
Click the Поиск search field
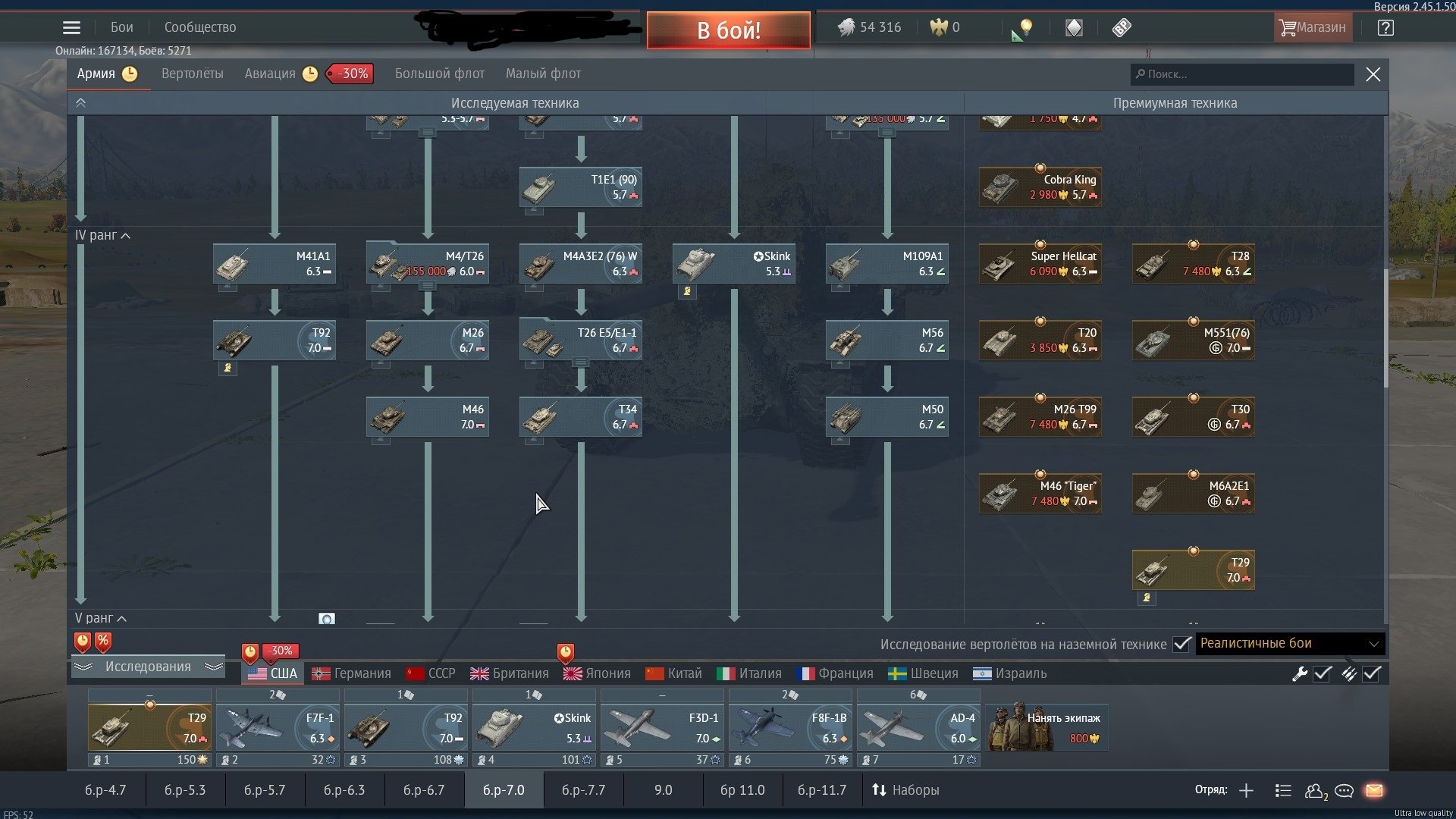1244,74
